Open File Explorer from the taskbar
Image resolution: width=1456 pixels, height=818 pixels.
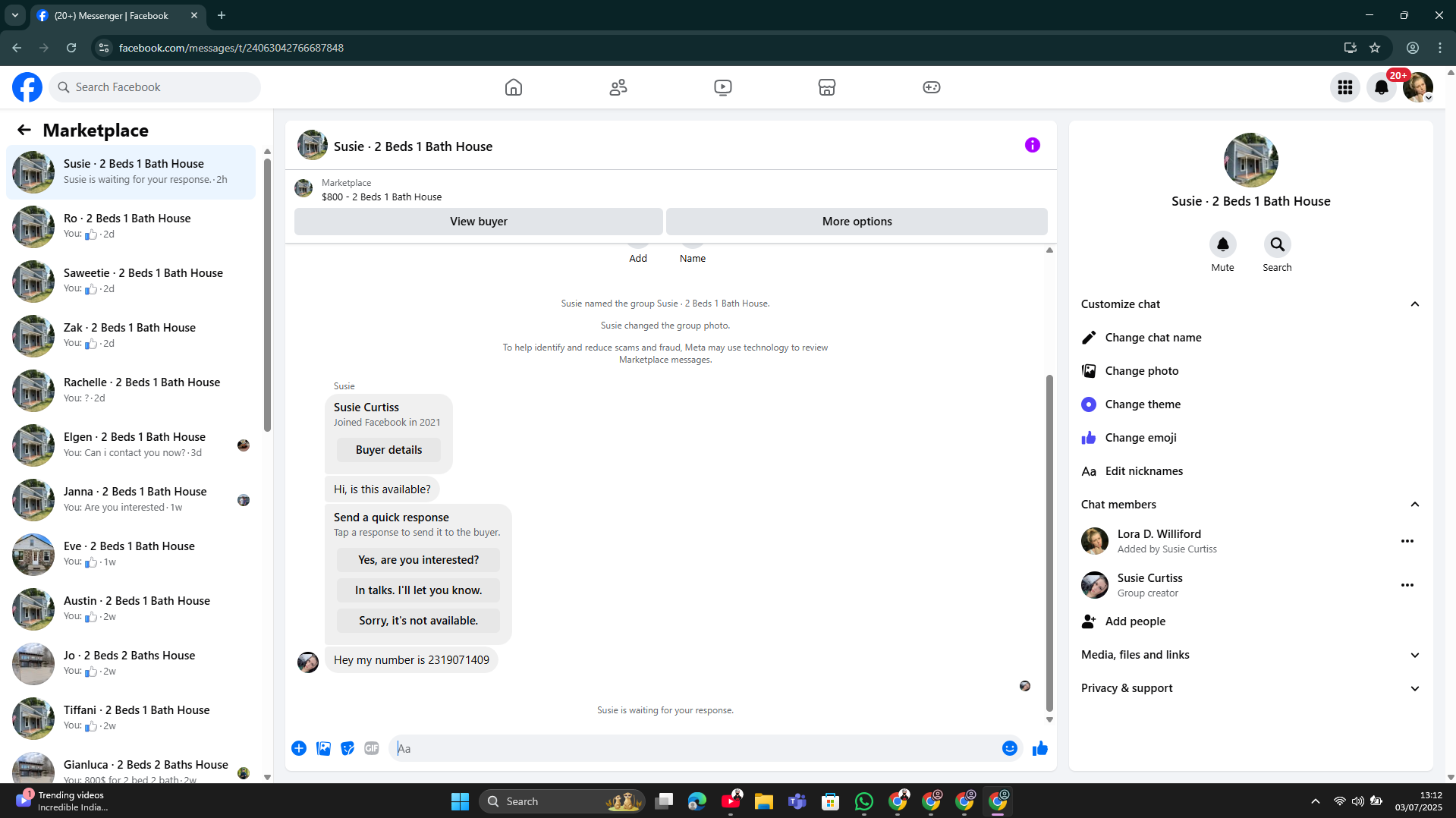coord(764,801)
